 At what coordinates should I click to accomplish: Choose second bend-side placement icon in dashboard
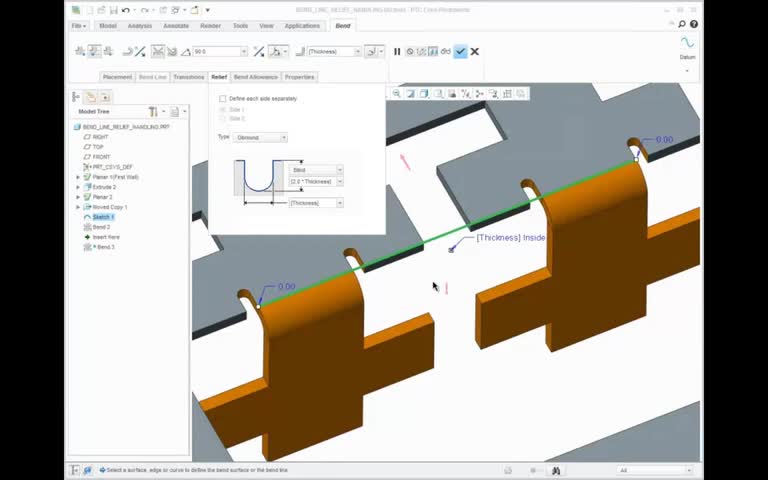(x=94, y=51)
